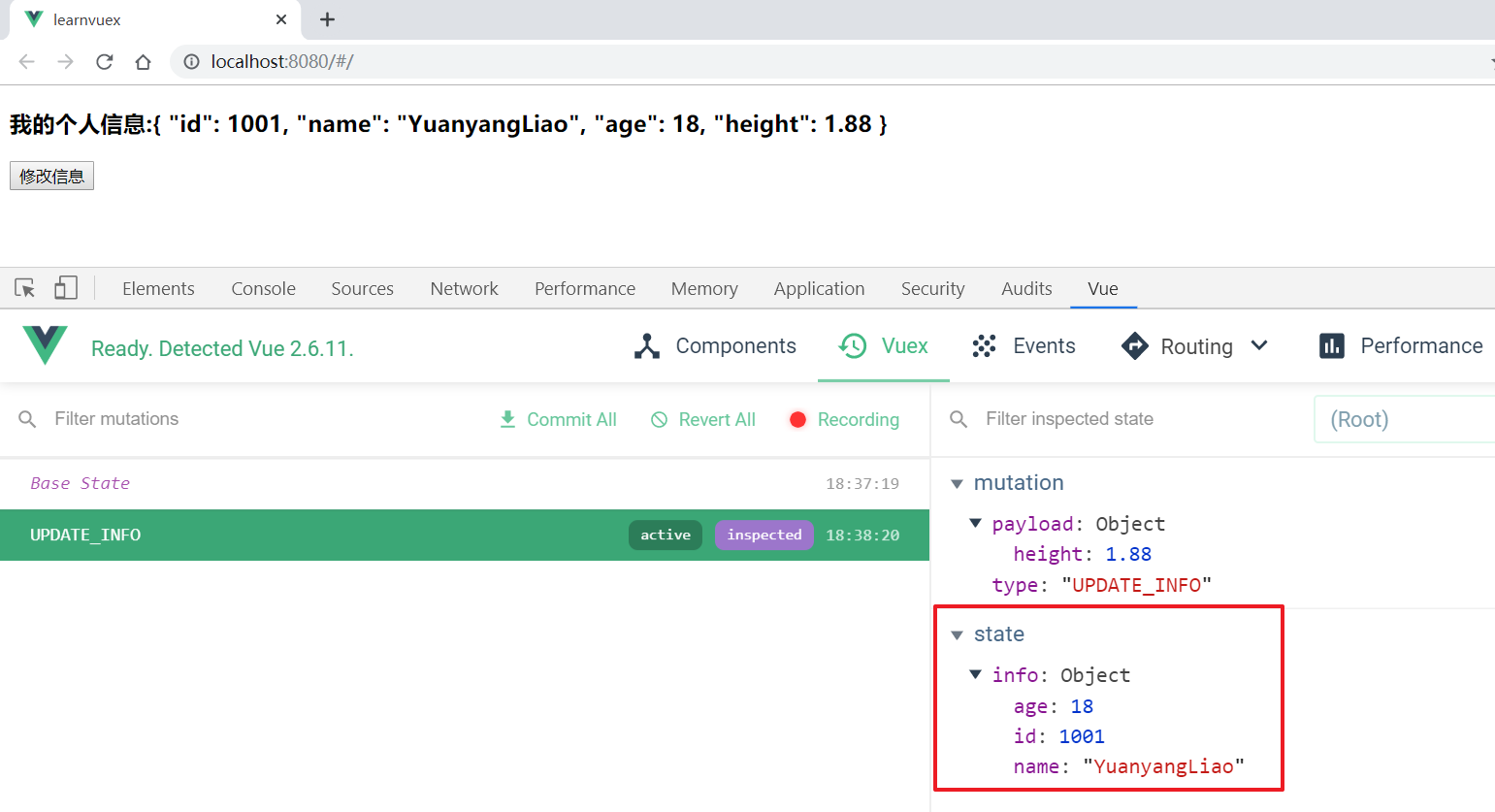Switch to the Console devtools tab
The image size is (1495, 812).
(x=263, y=288)
